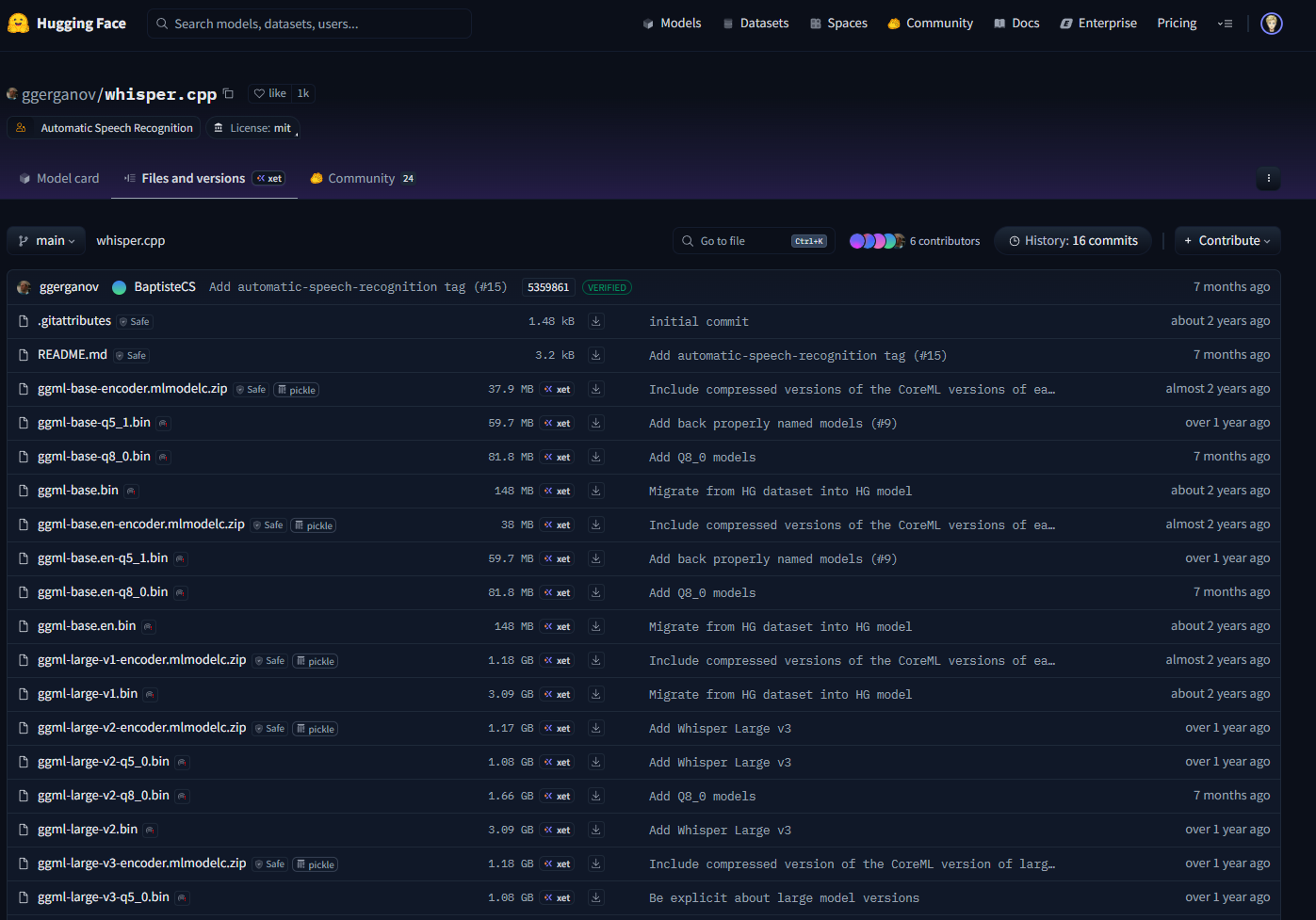Open 'Migrate from HG dataset' commit on ggml-base.bin
1316x920 pixels.
point(781,491)
